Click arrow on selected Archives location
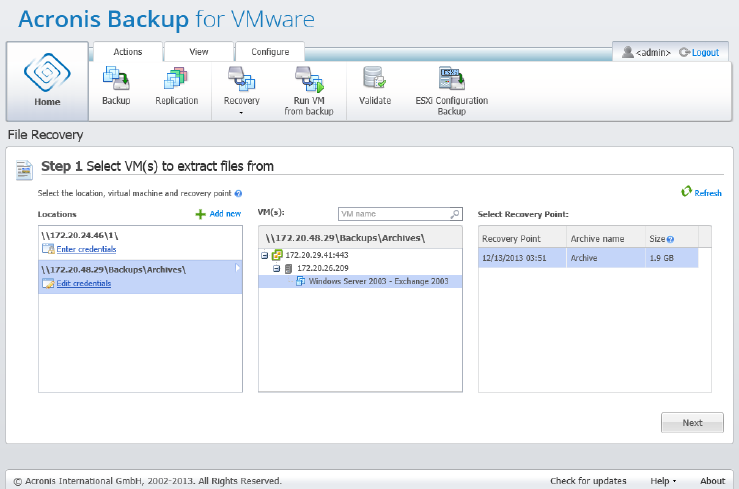This screenshot has height=489, width=739. (237, 268)
